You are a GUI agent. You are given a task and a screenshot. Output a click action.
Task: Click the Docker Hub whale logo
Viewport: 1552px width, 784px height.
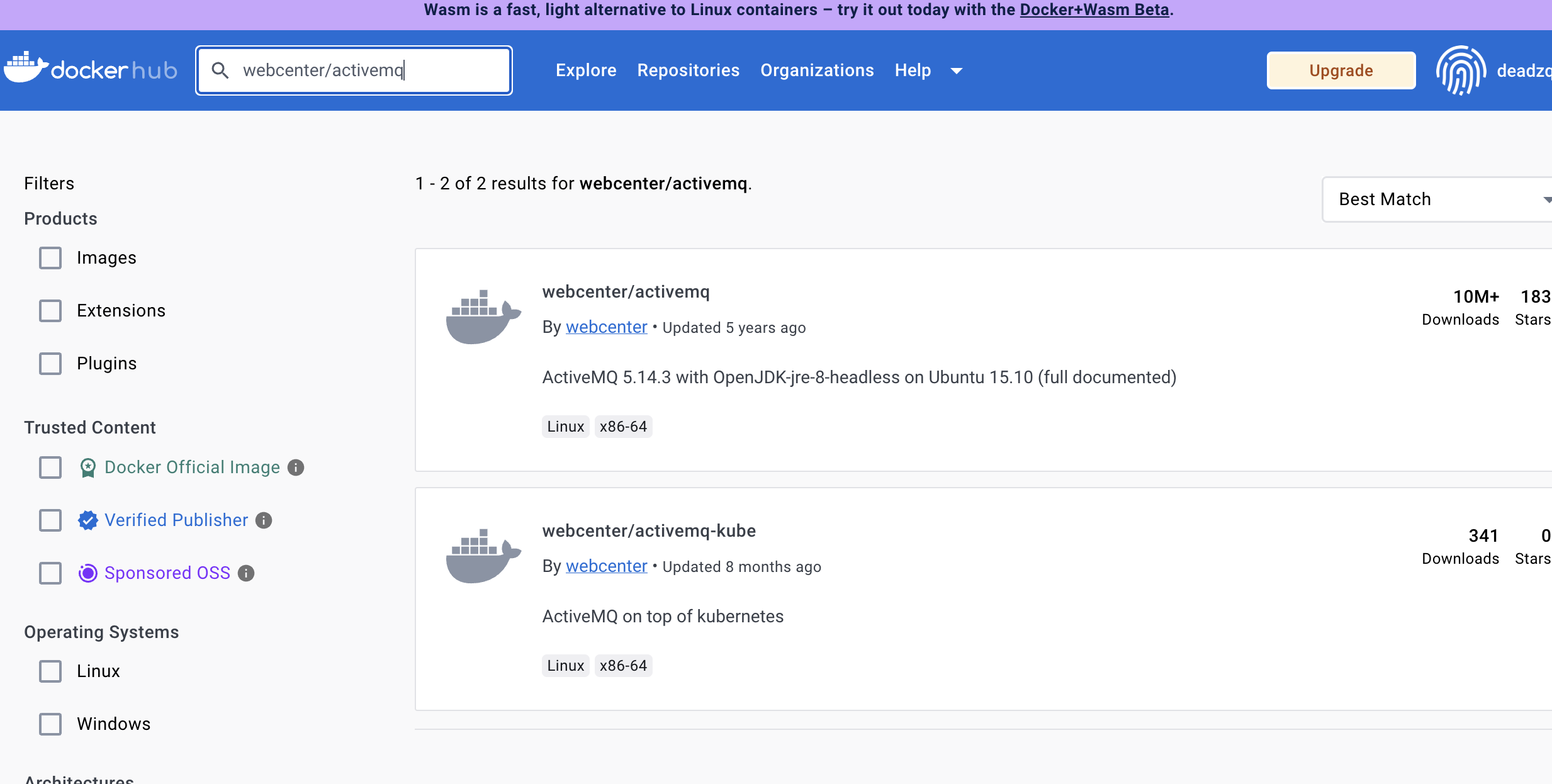[26, 68]
